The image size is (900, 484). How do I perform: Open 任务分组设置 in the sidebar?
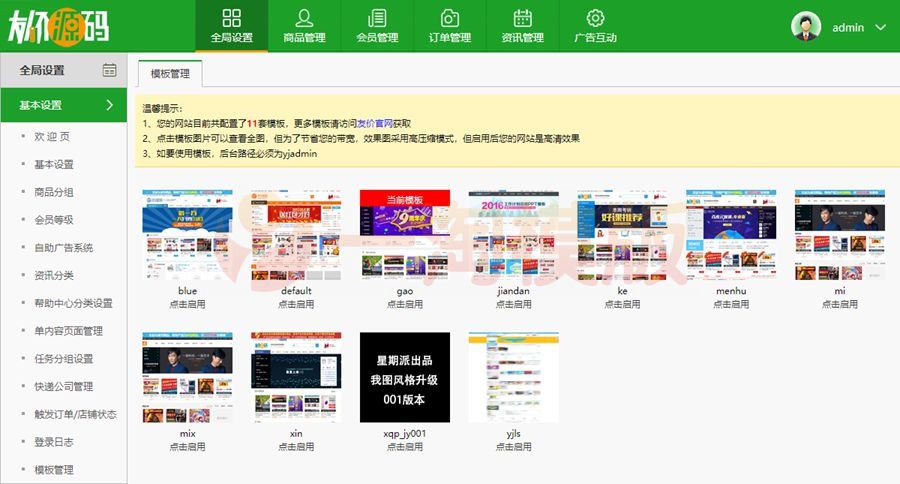click(64, 359)
